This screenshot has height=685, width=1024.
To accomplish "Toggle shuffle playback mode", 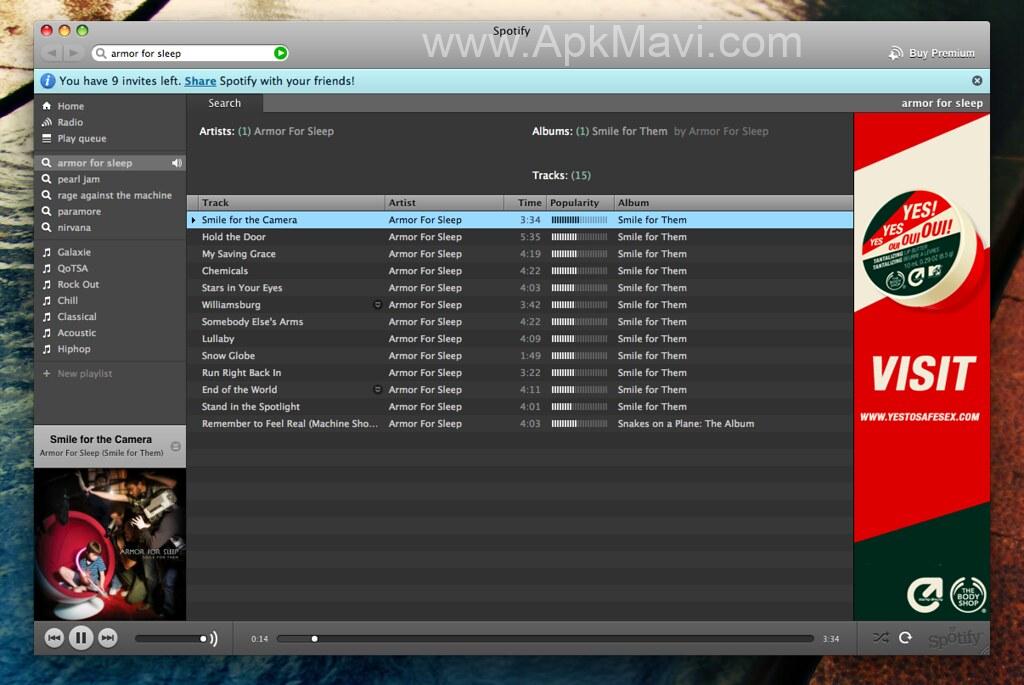I will 879,637.
